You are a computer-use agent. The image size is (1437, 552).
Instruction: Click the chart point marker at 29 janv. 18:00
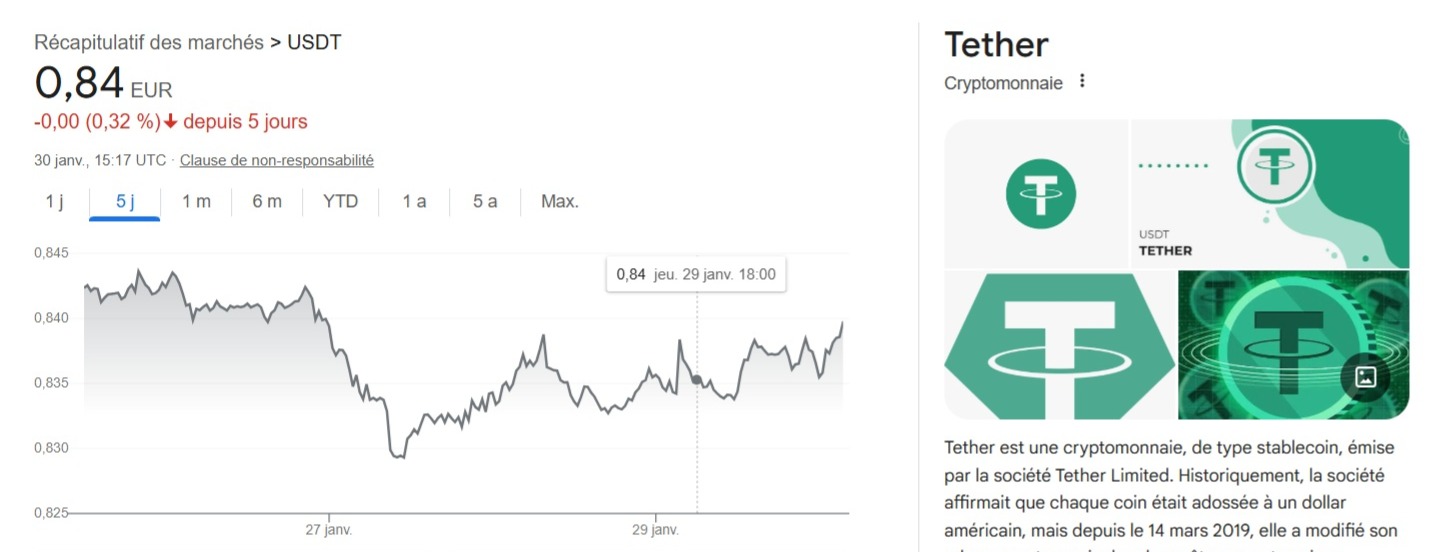[697, 379]
